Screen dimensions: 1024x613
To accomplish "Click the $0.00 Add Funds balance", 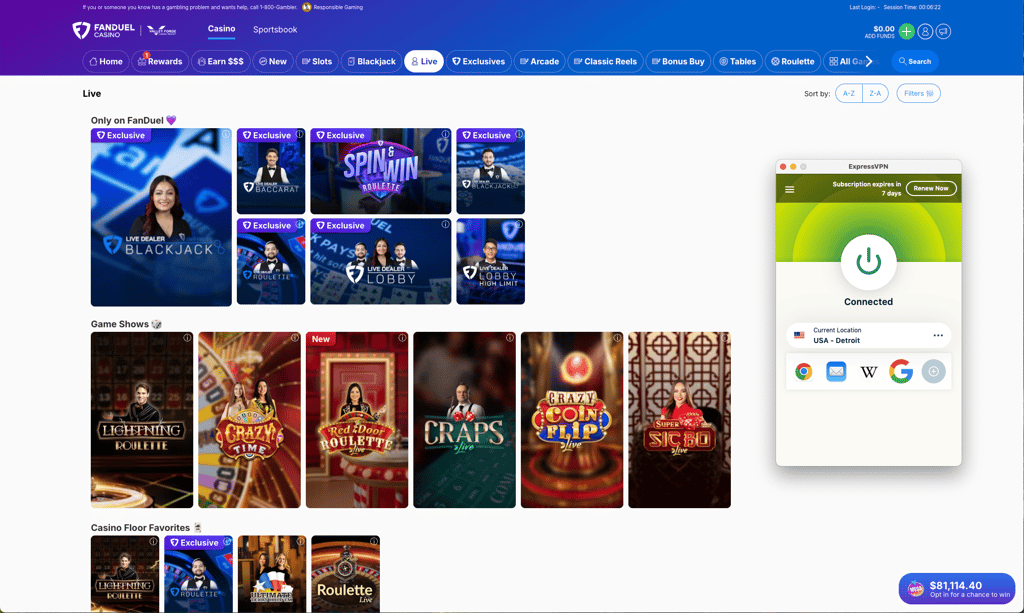I will click(x=880, y=31).
